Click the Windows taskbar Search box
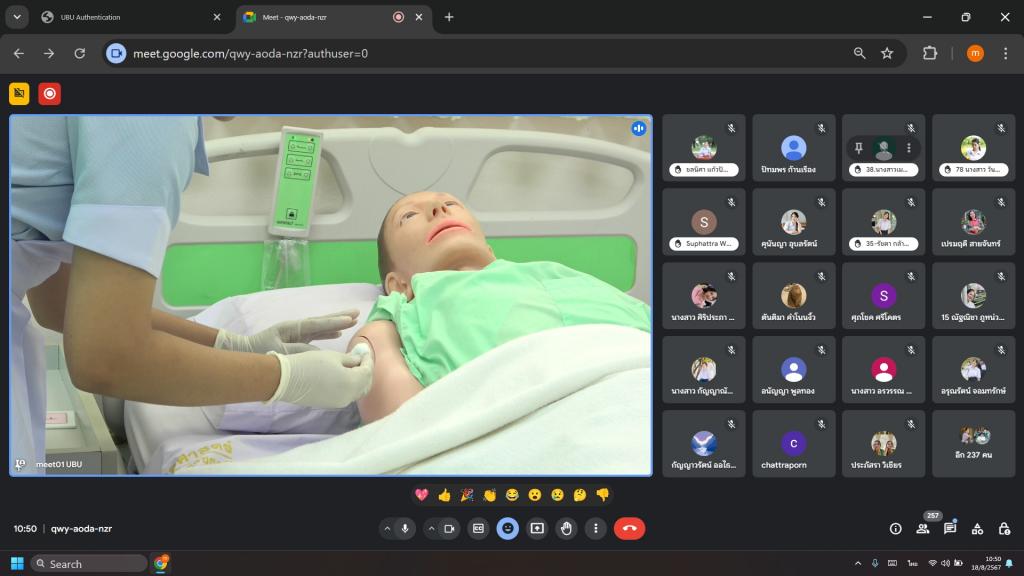This screenshot has height=576, width=1024. pos(89,564)
